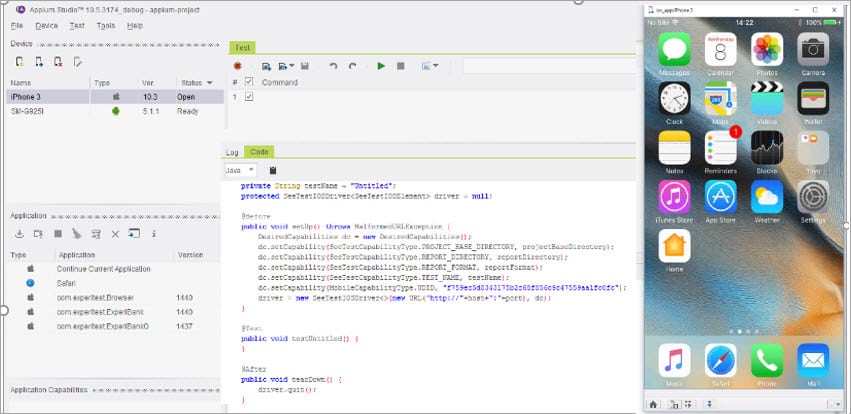Toggle the checkbox in the Command column header
The height and width of the screenshot is (414, 851).
249,82
